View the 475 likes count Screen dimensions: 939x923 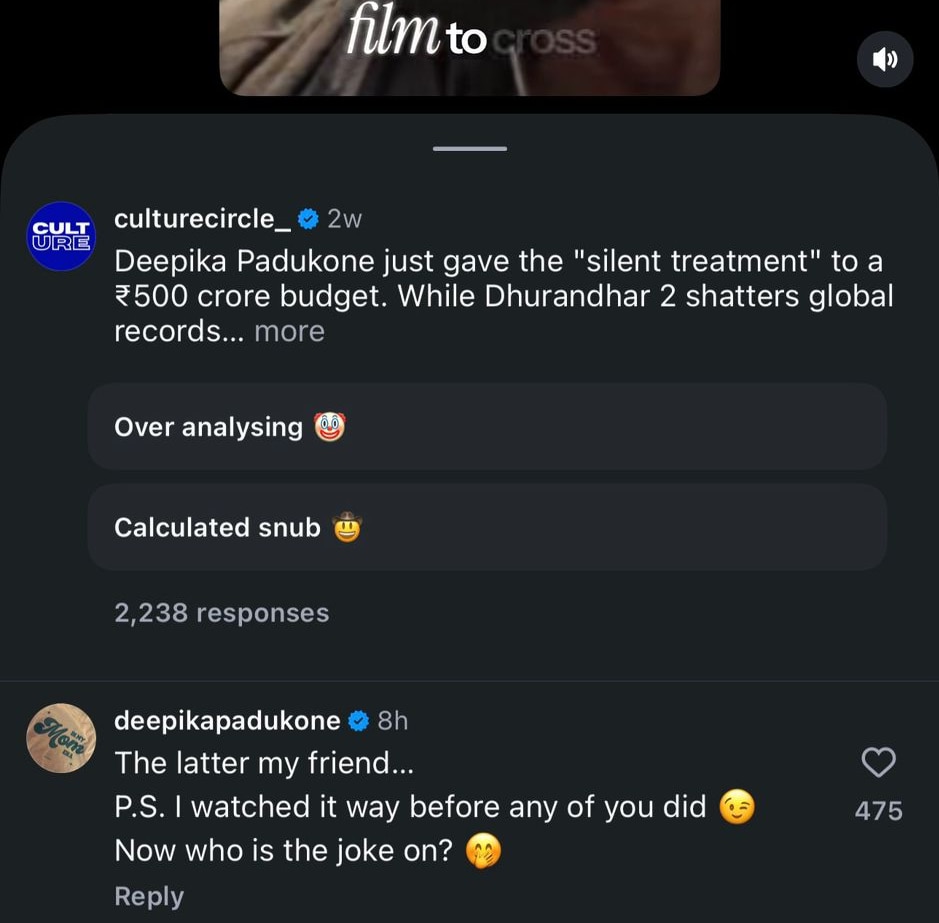point(878,811)
